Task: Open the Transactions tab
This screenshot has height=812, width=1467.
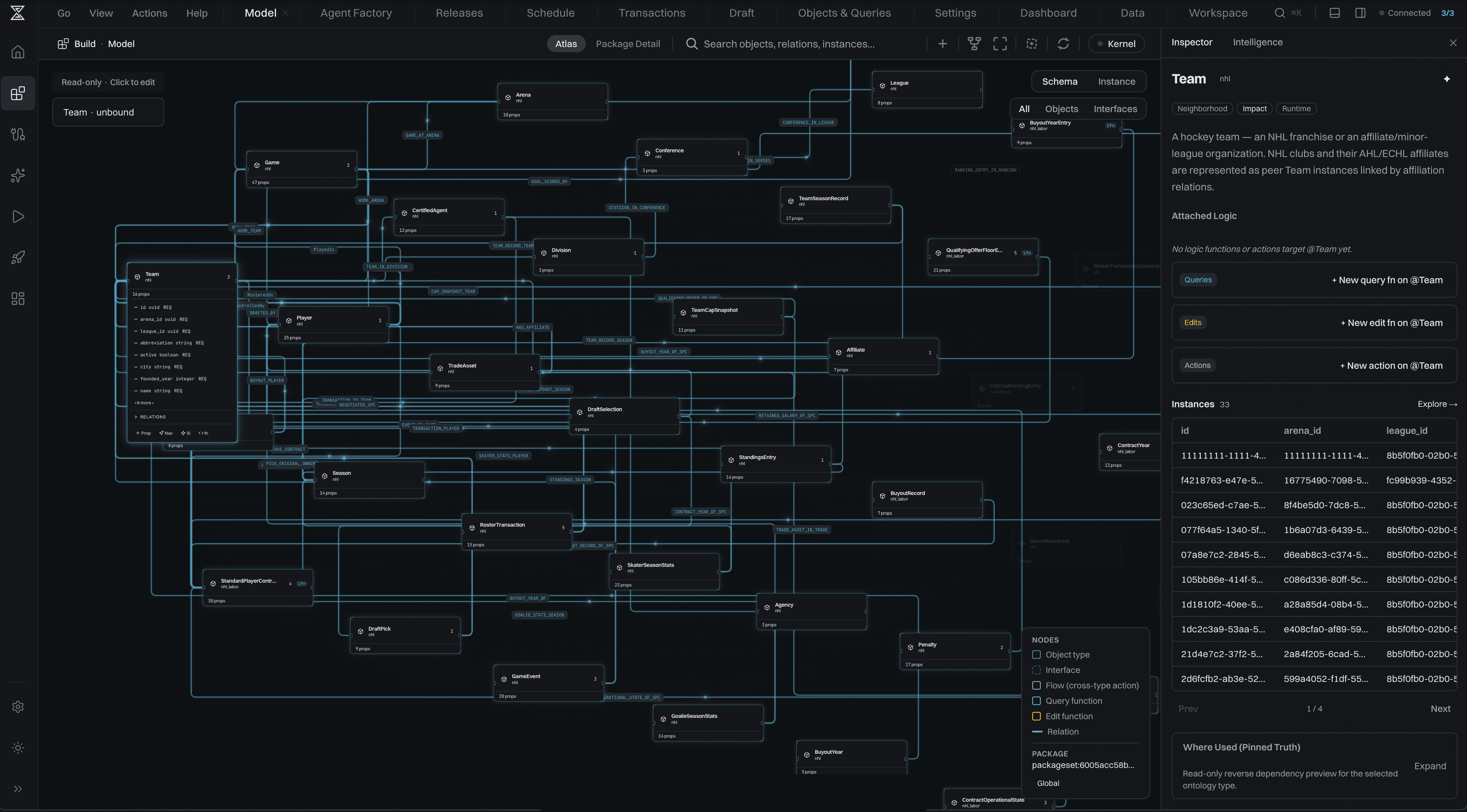Action: (x=651, y=12)
